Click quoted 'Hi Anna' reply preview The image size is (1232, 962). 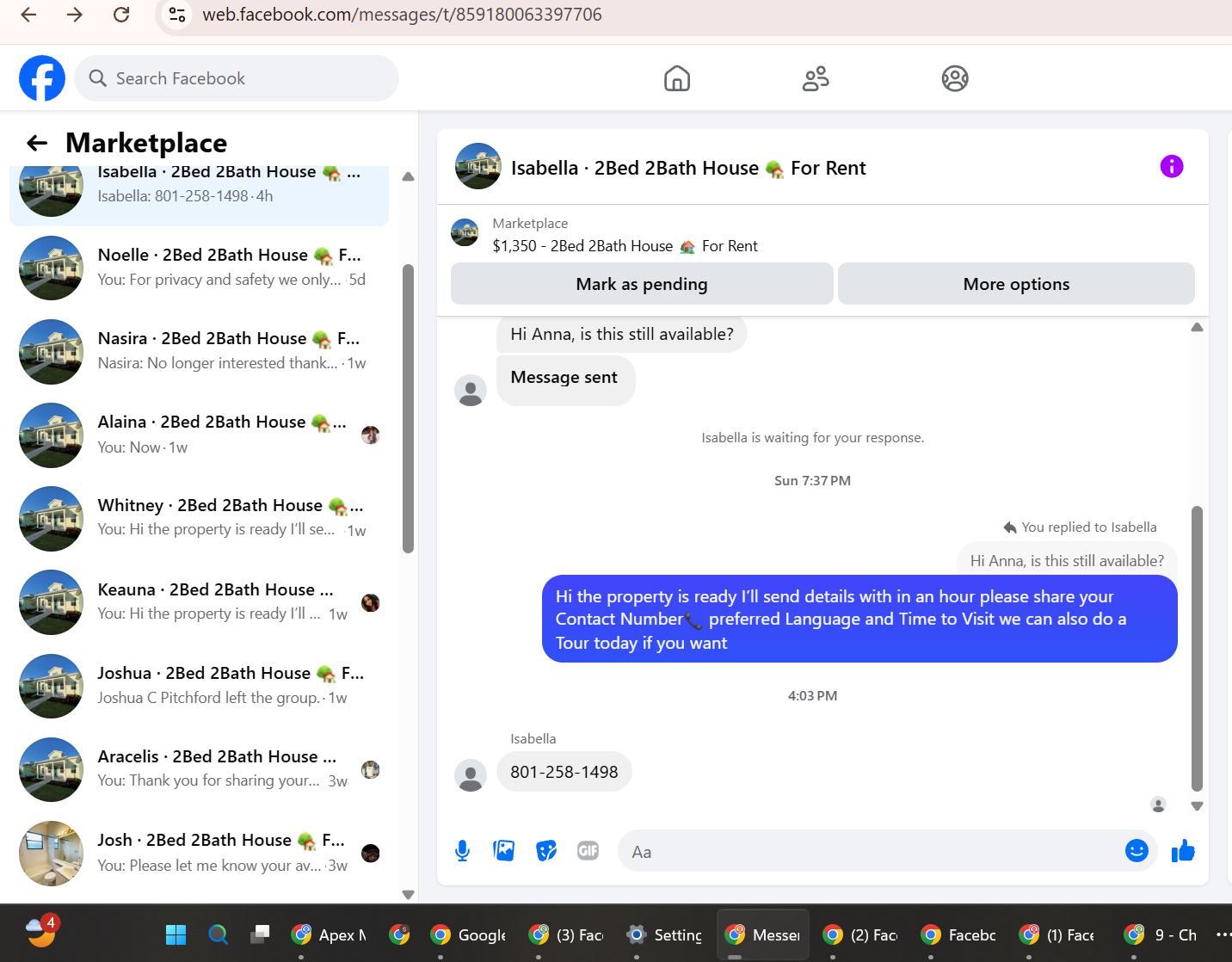(1067, 561)
